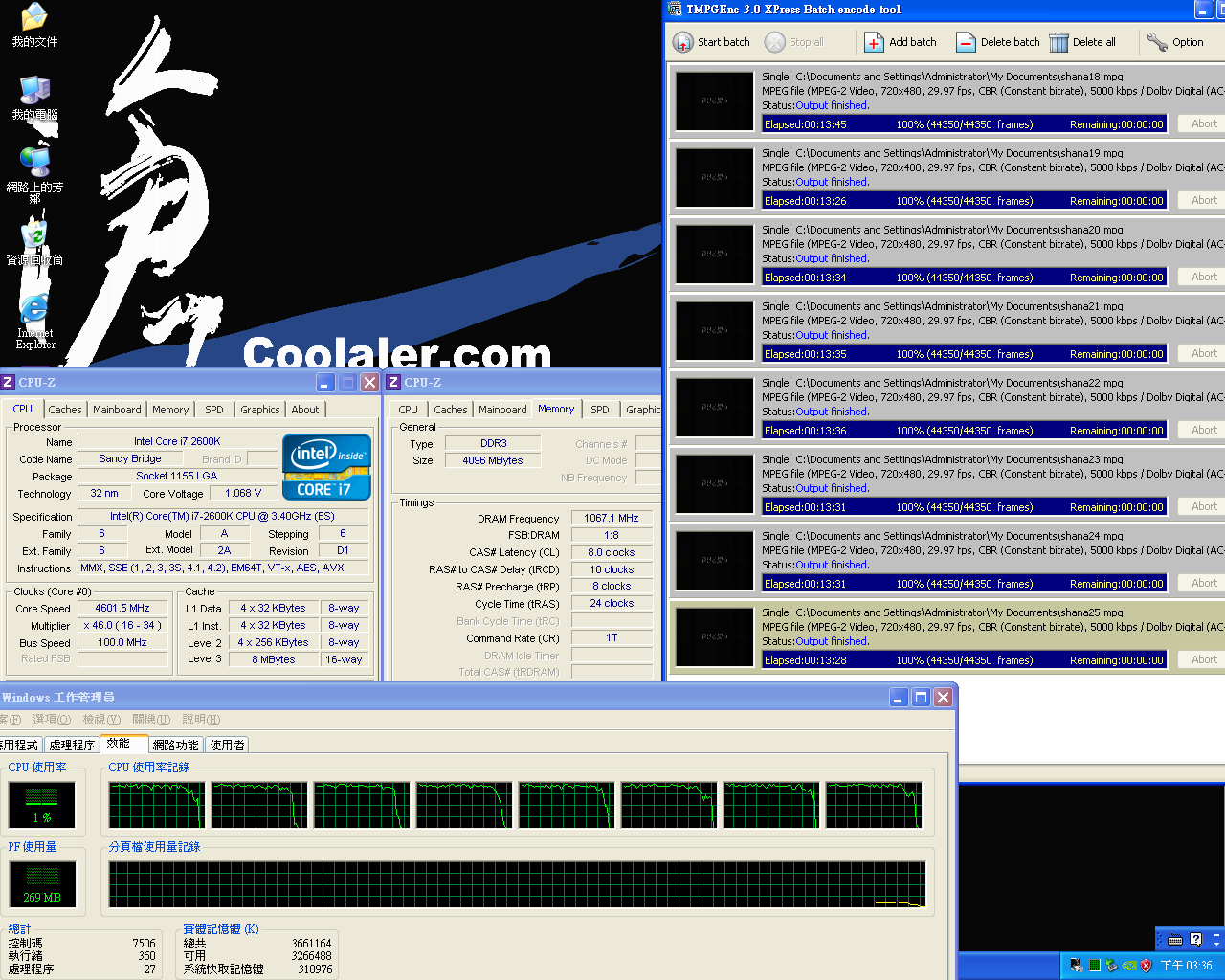Click CAS# Latency value 8.0 clocks
The image size is (1225, 980).
[x=612, y=553]
